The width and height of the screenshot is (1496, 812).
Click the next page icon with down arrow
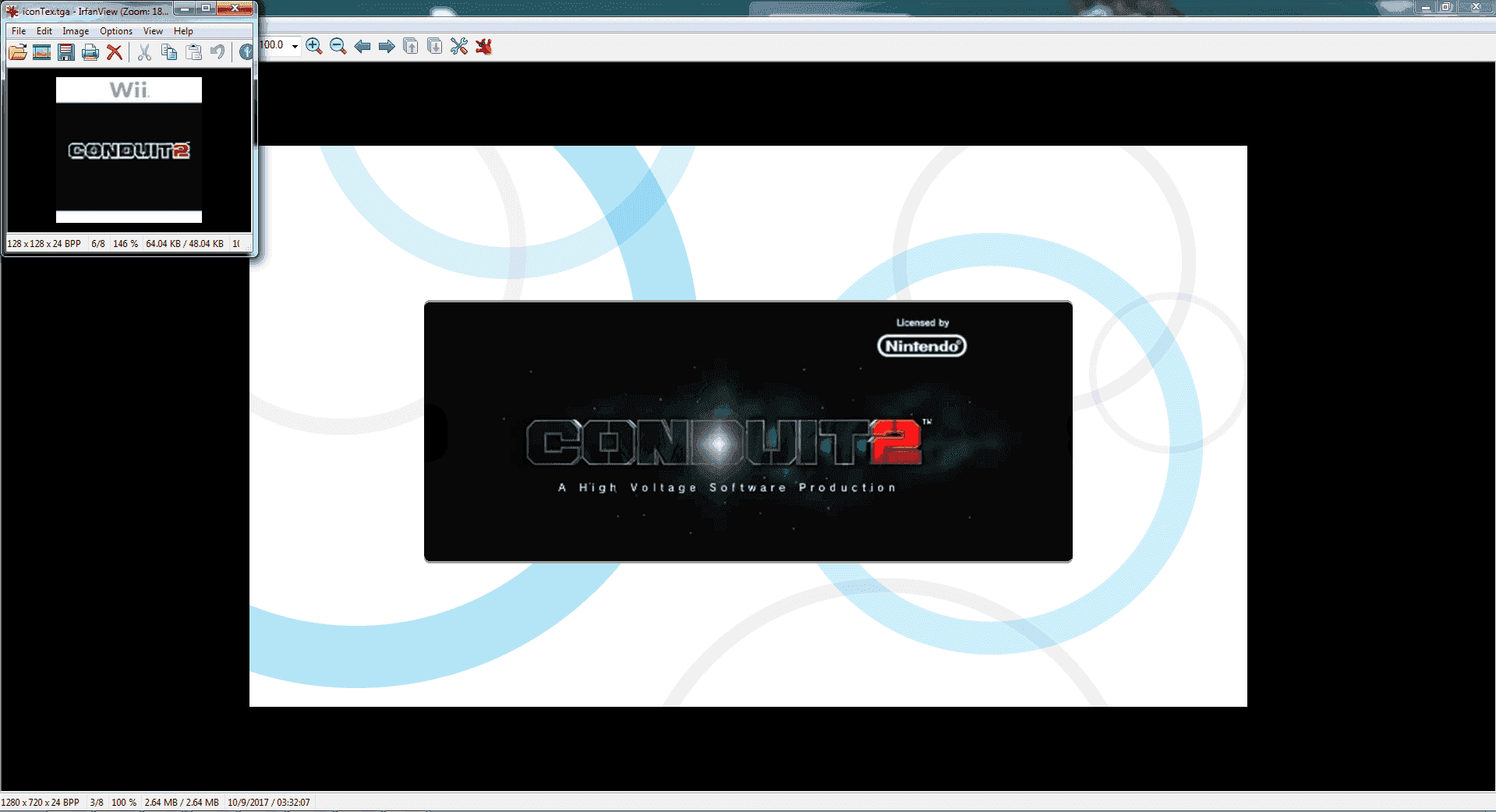(435, 46)
